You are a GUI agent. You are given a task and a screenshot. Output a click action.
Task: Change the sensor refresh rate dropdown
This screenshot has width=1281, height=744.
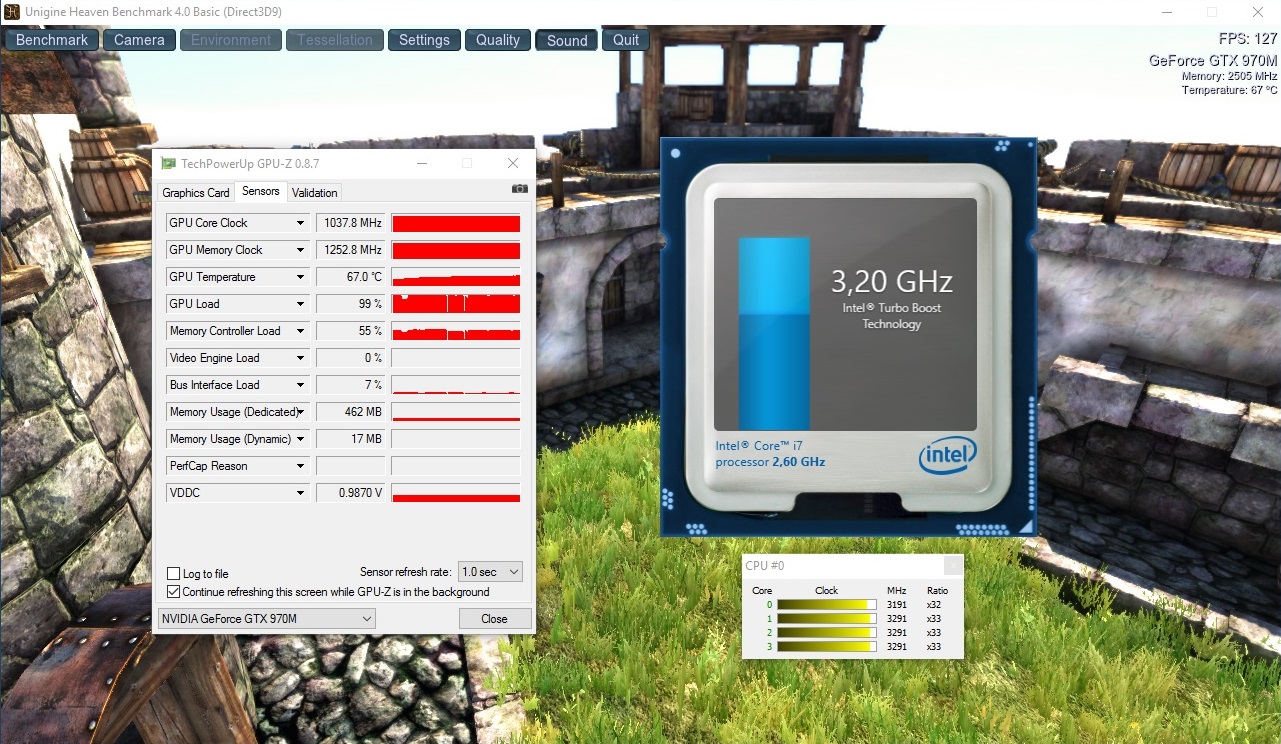click(490, 572)
